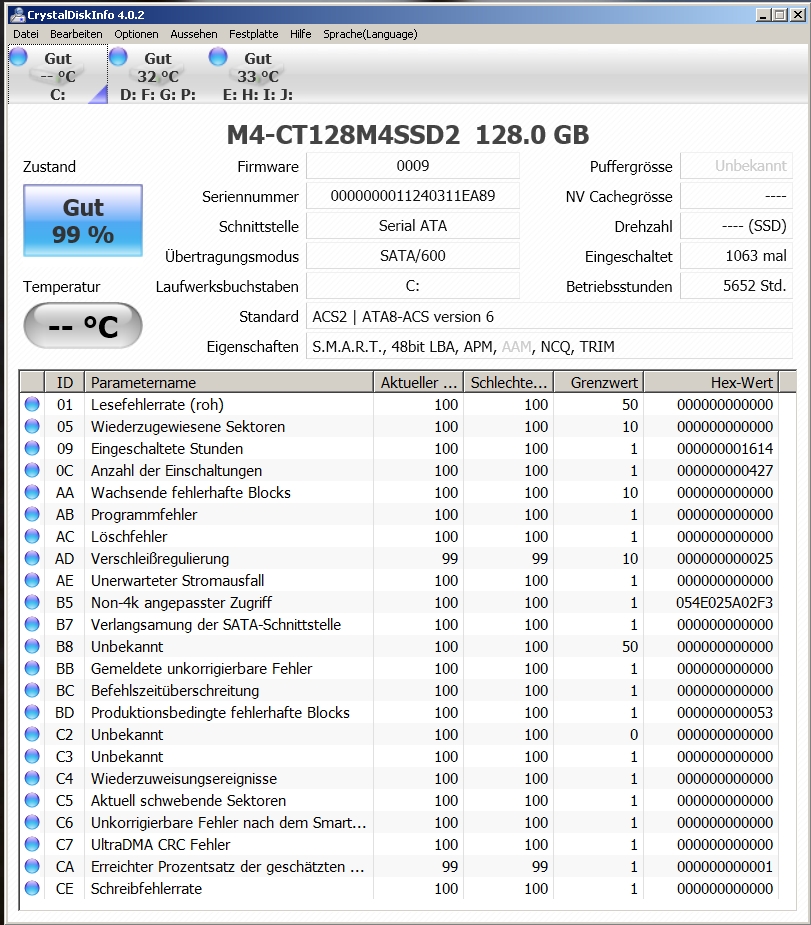811x925 pixels.
Task: Click the Eigenschaften features field
Action: coord(549,346)
